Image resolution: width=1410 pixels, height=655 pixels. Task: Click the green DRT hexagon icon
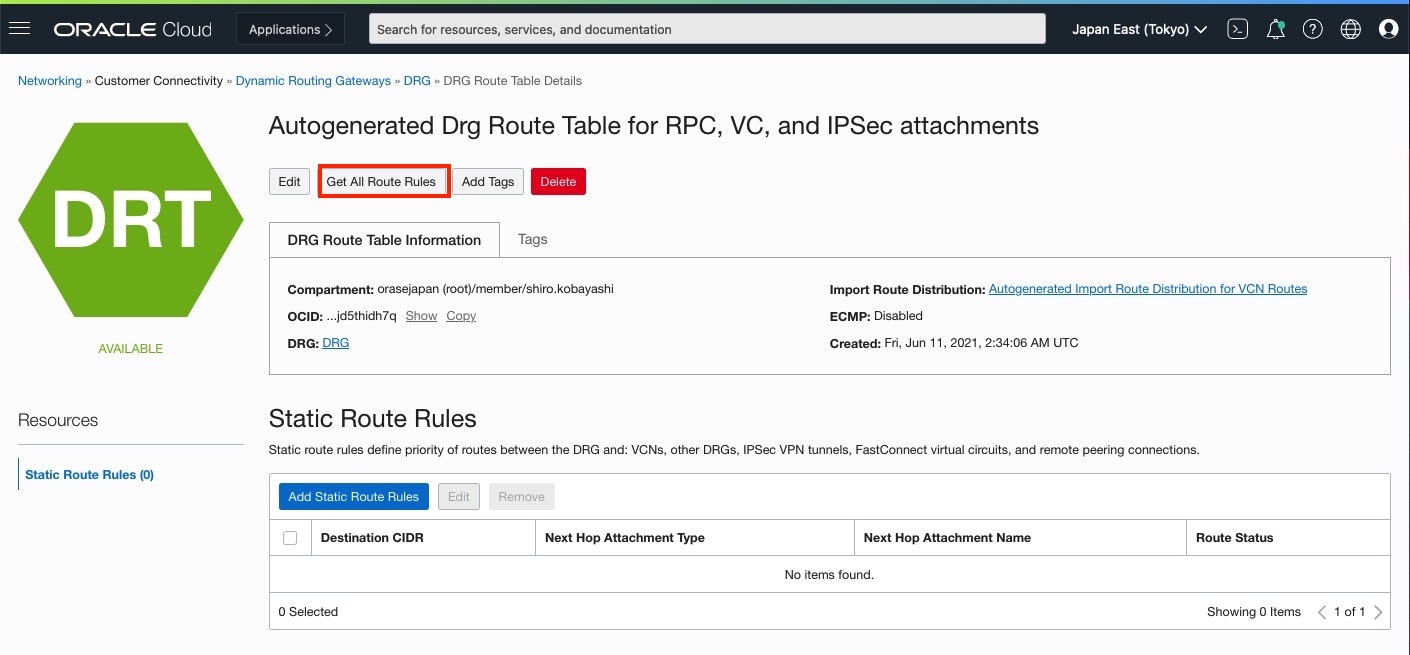pos(131,221)
